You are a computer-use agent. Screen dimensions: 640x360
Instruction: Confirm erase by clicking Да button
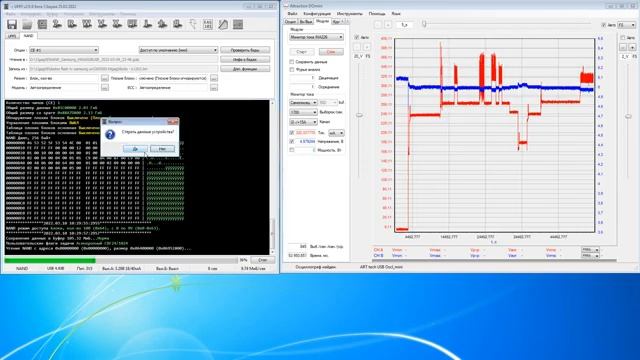coord(135,149)
